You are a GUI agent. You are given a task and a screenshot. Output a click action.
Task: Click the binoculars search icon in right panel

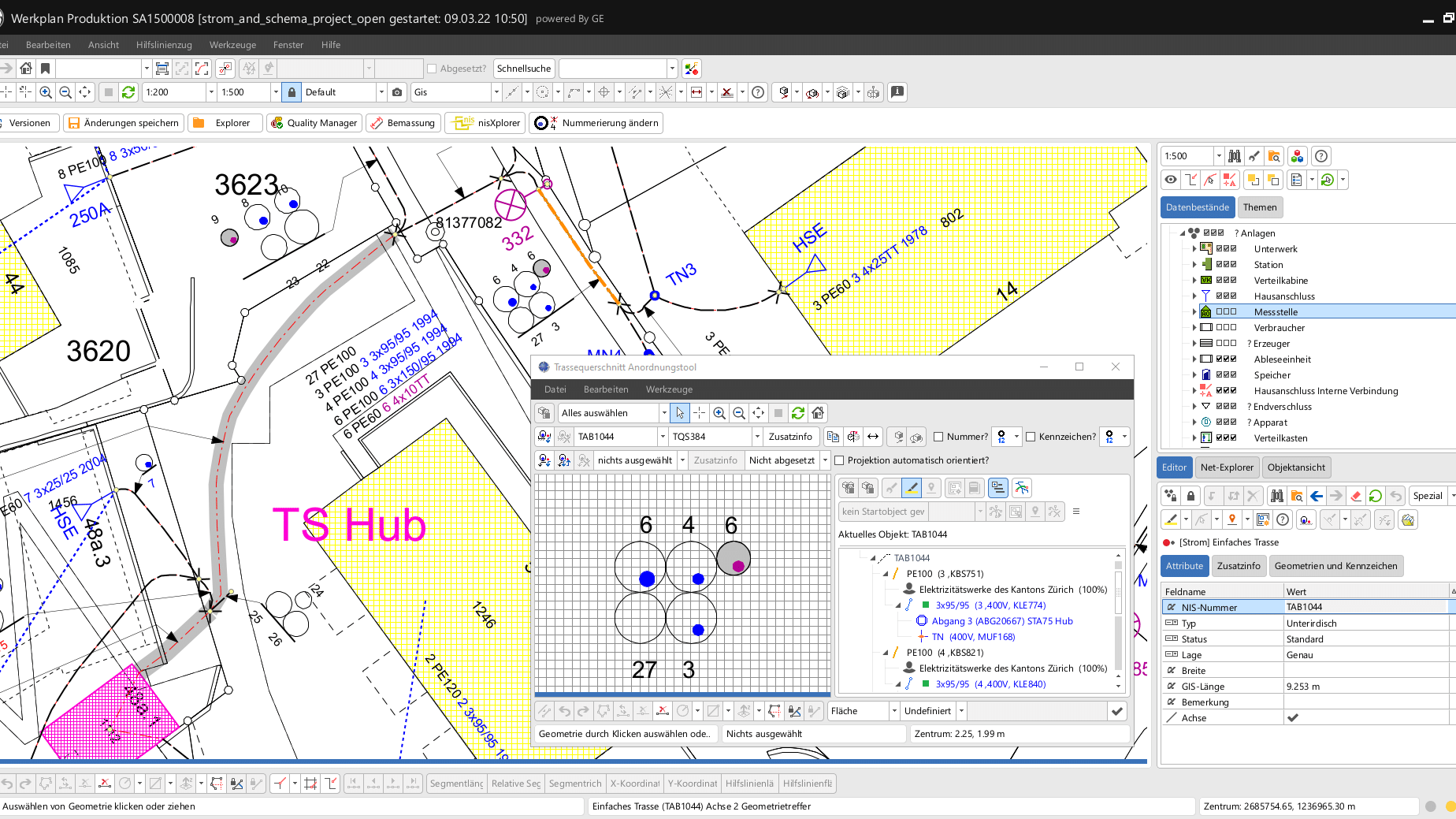(1235, 156)
